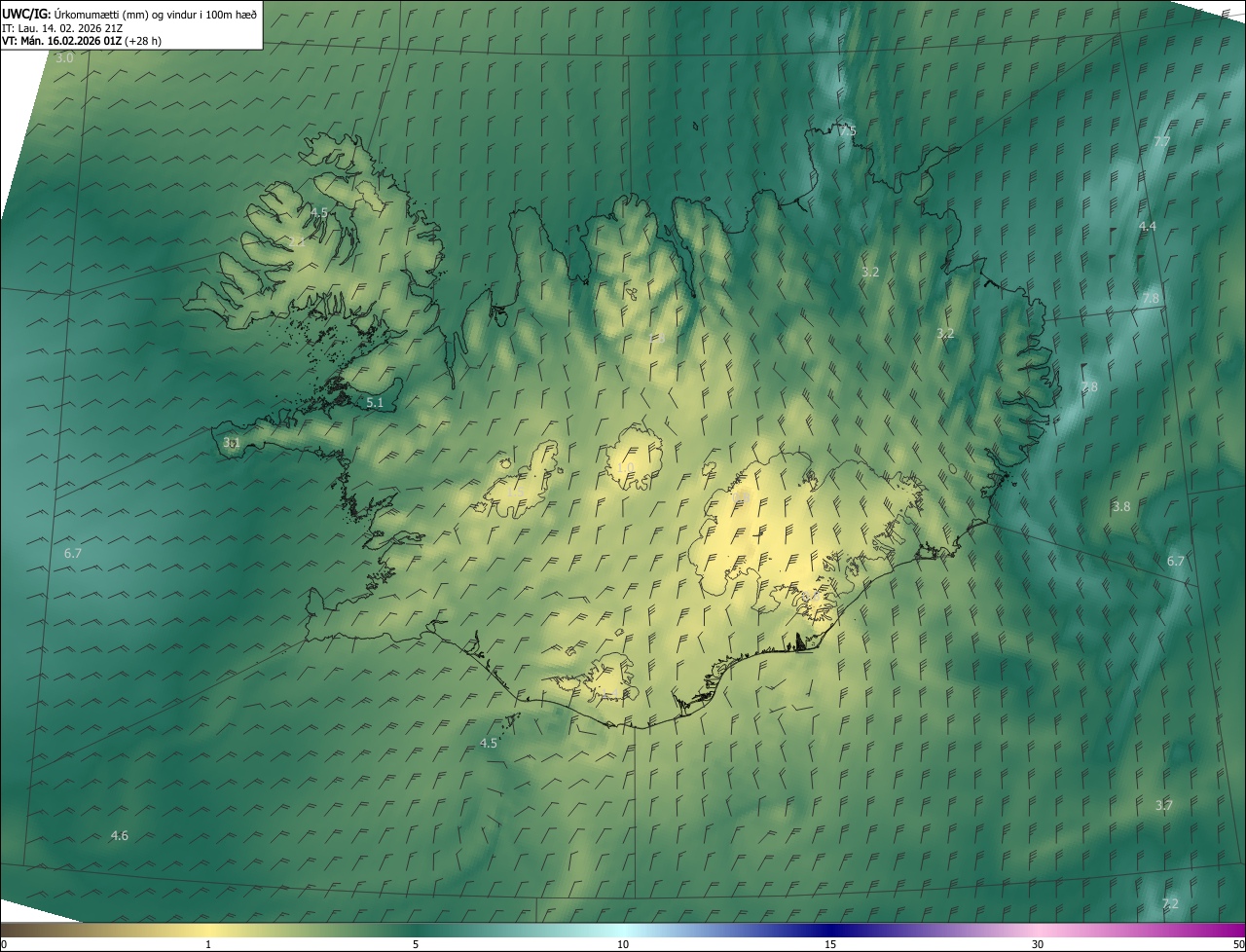
Task: Click the 6.7 value over the western ocean
Action: [73, 554]
